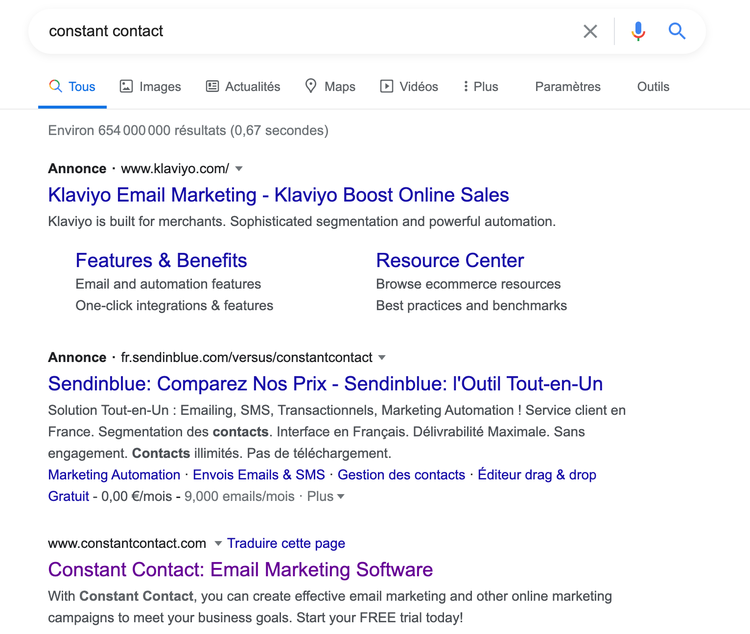Click the Actualités newspaper icon

212,87
